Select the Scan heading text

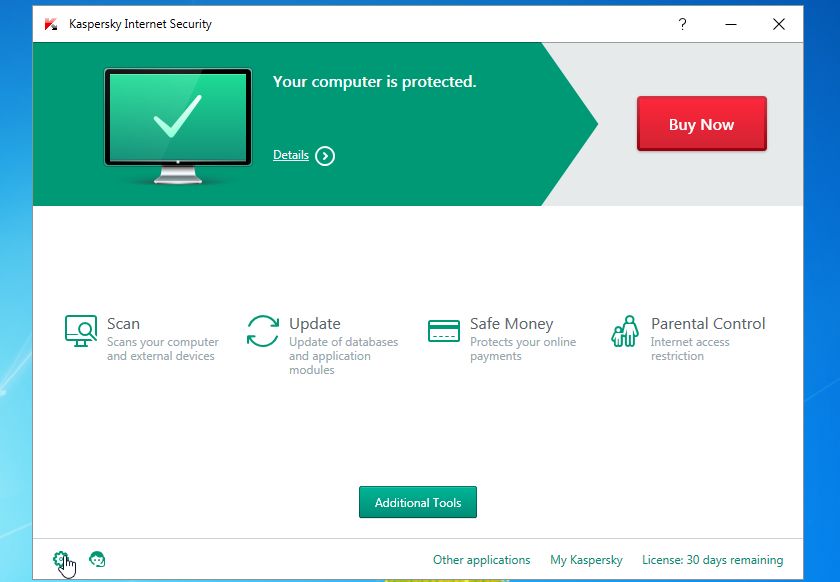(123, 324)
